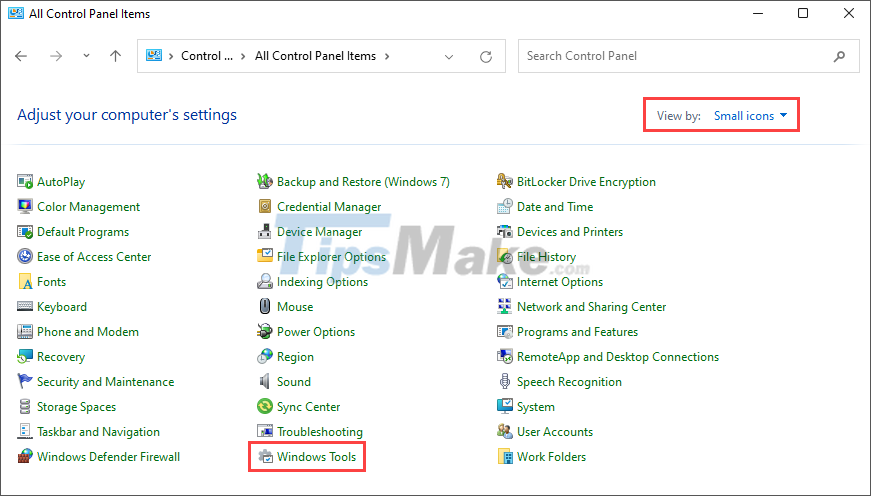Click the Color Management monitor icon

[25, 207]
